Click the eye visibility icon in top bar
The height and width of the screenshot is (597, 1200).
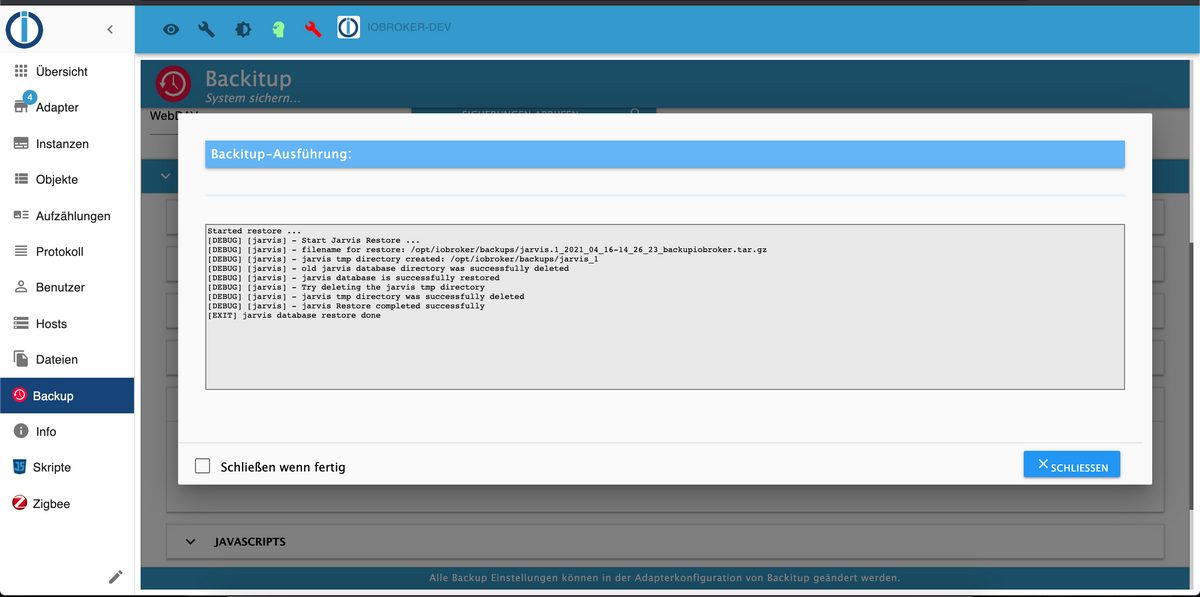click(171, 30)
